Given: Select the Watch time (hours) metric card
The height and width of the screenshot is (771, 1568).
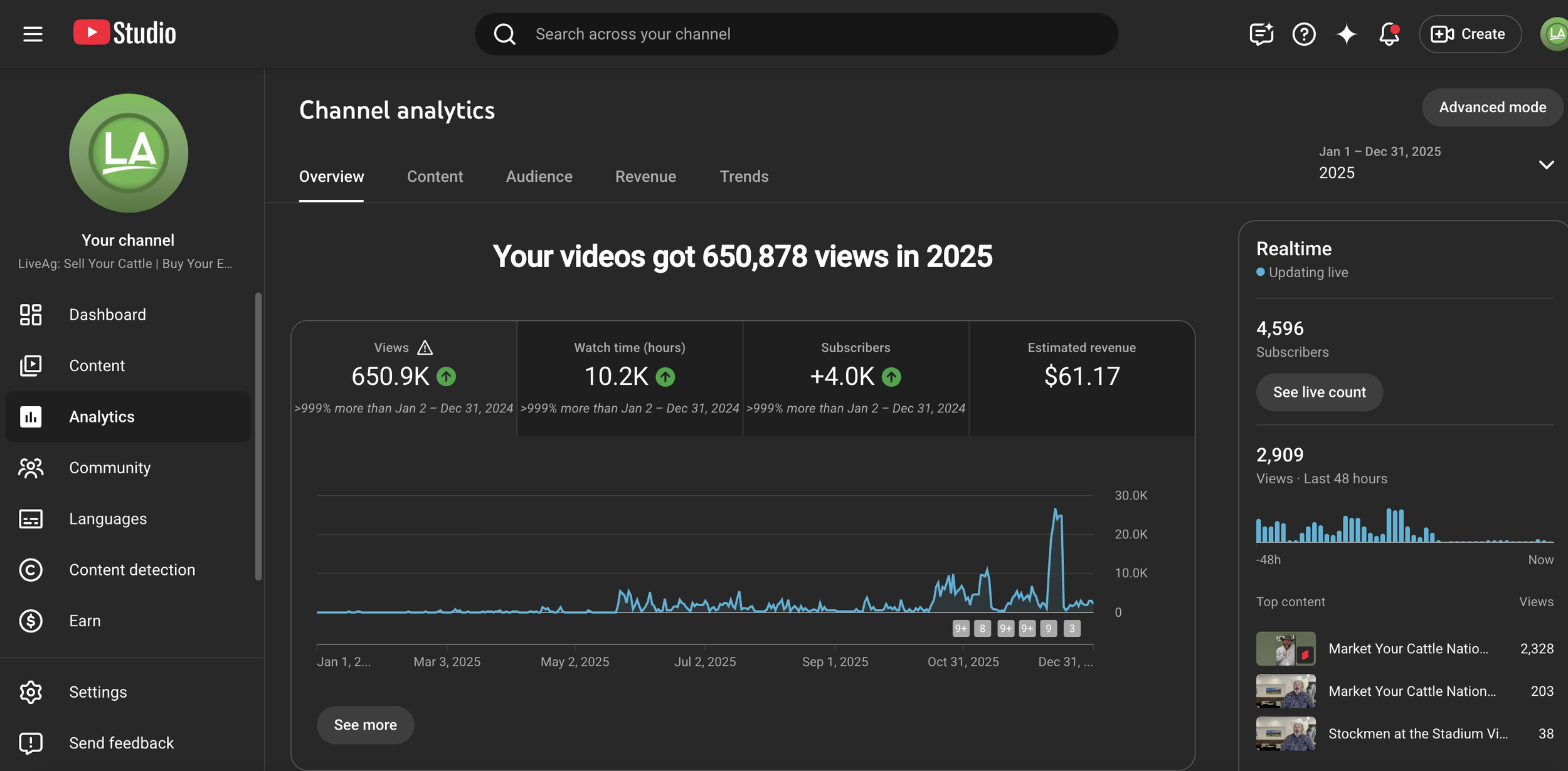Looking at the screenshot, I should [630, 377].
